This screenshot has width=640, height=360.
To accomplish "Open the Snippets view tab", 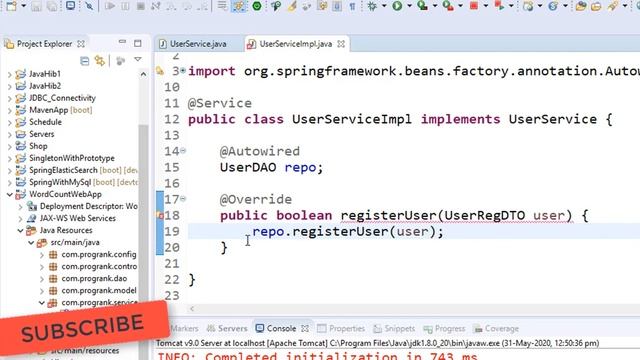I will pos(394,328).
